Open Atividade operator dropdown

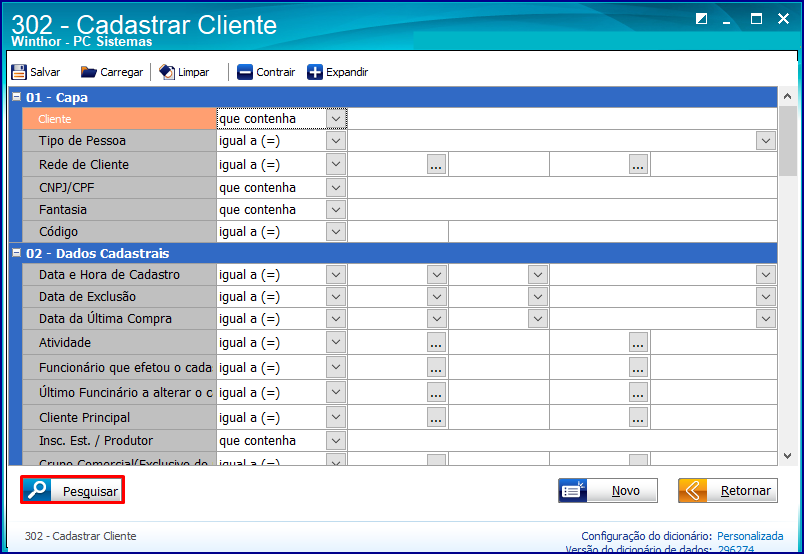point(336,343)
